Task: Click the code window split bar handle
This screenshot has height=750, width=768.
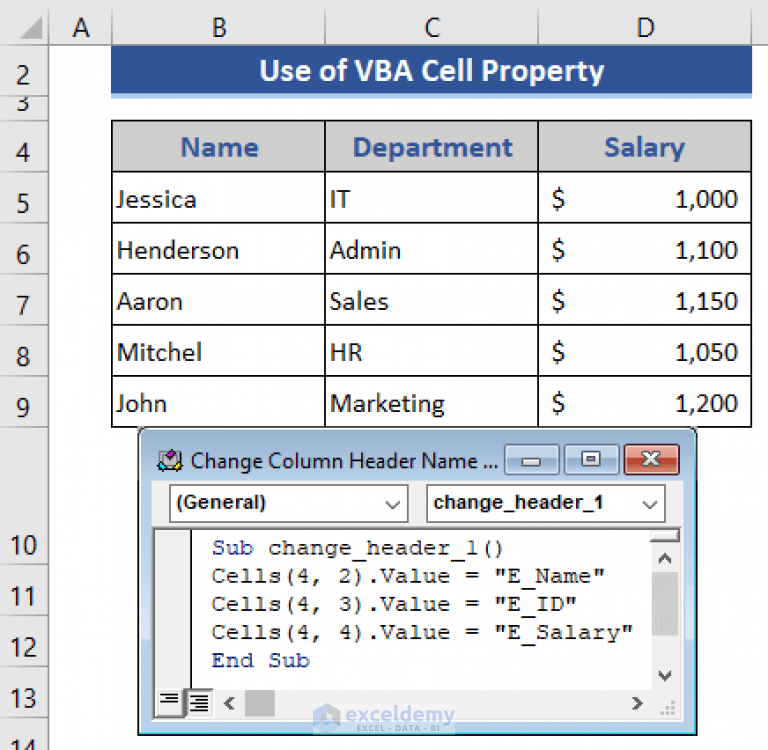Action: pos(665,536)
